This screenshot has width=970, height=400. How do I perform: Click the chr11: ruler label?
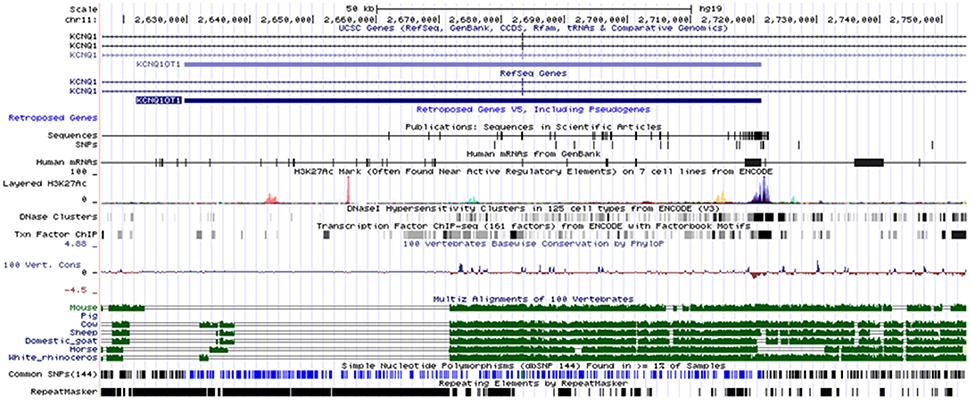pos(82,19)
